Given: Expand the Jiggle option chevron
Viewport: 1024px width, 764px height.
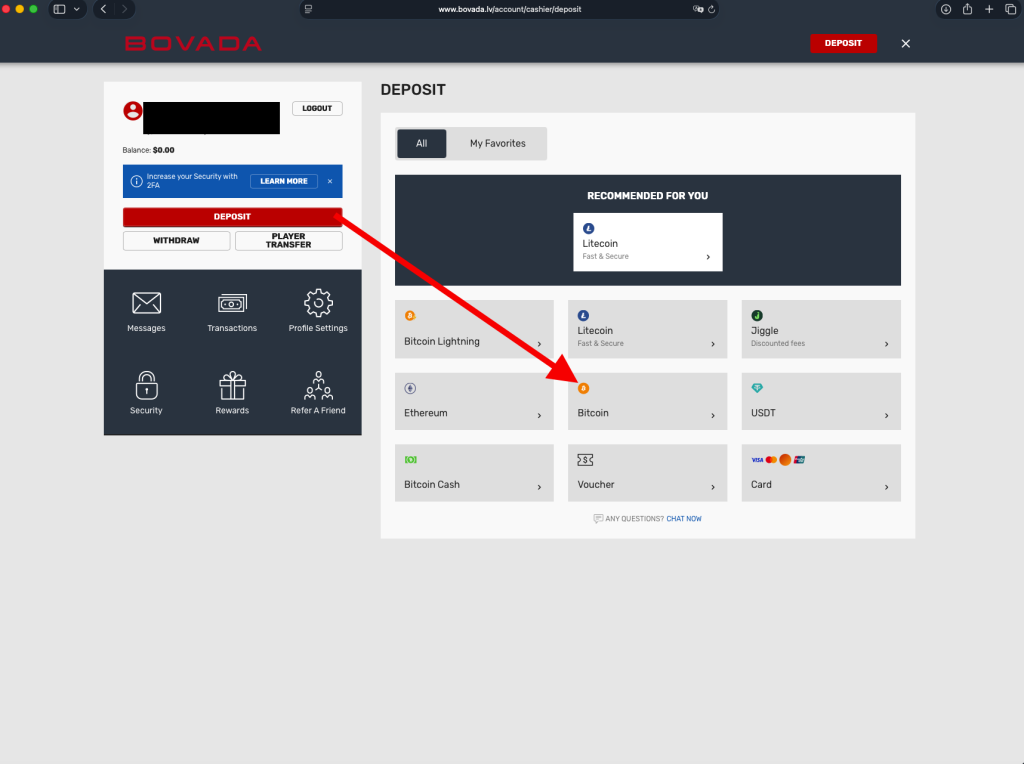Looking at the screenshot, I should coord(886,344).
